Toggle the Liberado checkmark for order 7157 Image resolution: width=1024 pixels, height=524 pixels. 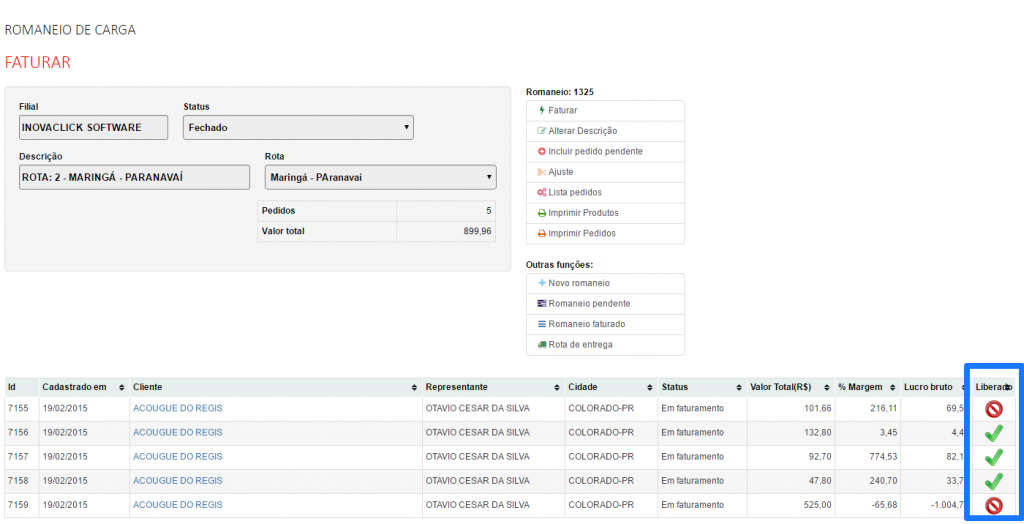tap(993, 457)
